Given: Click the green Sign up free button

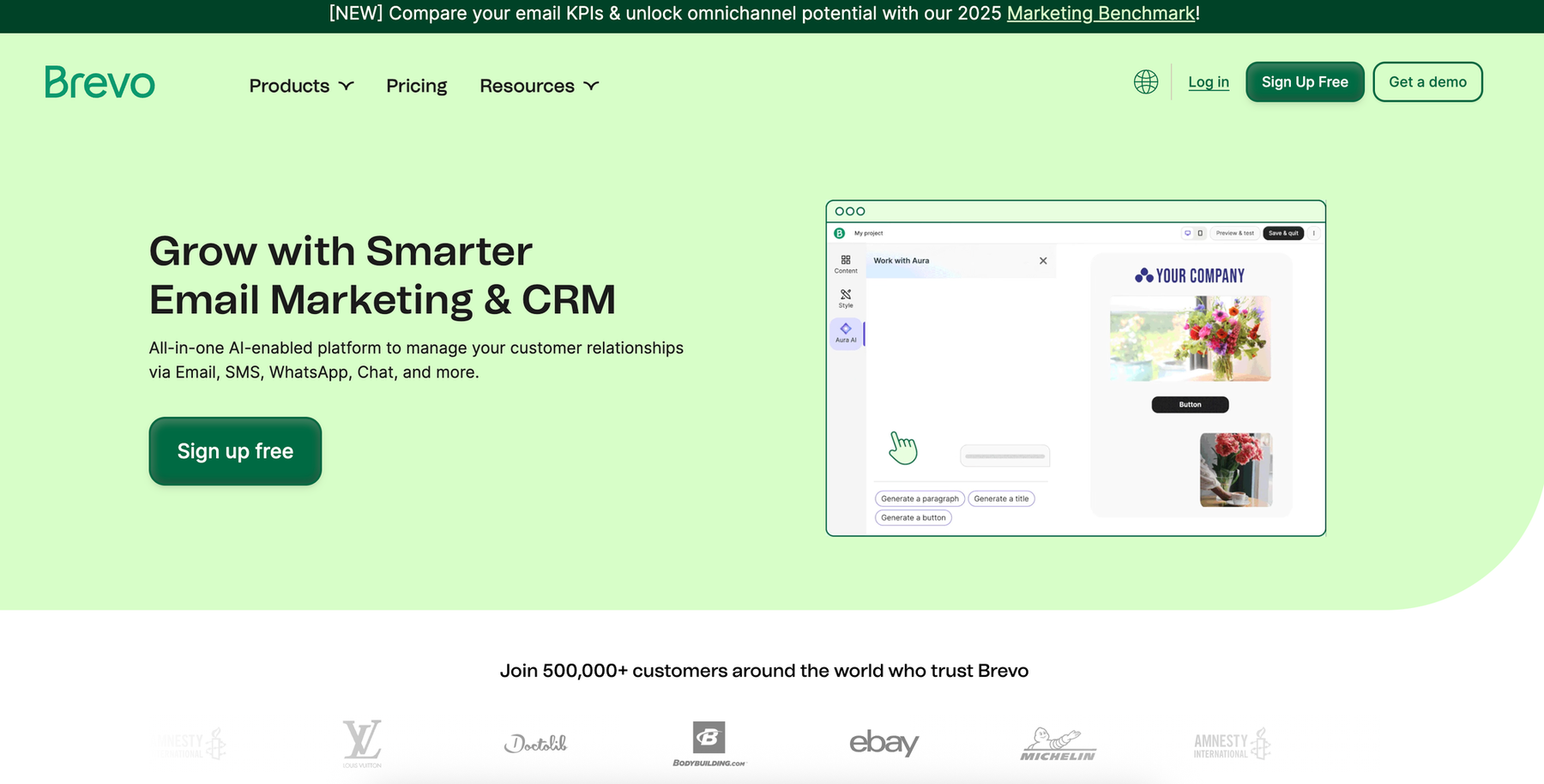Looking at the screenshot, I should pos(235,451).
